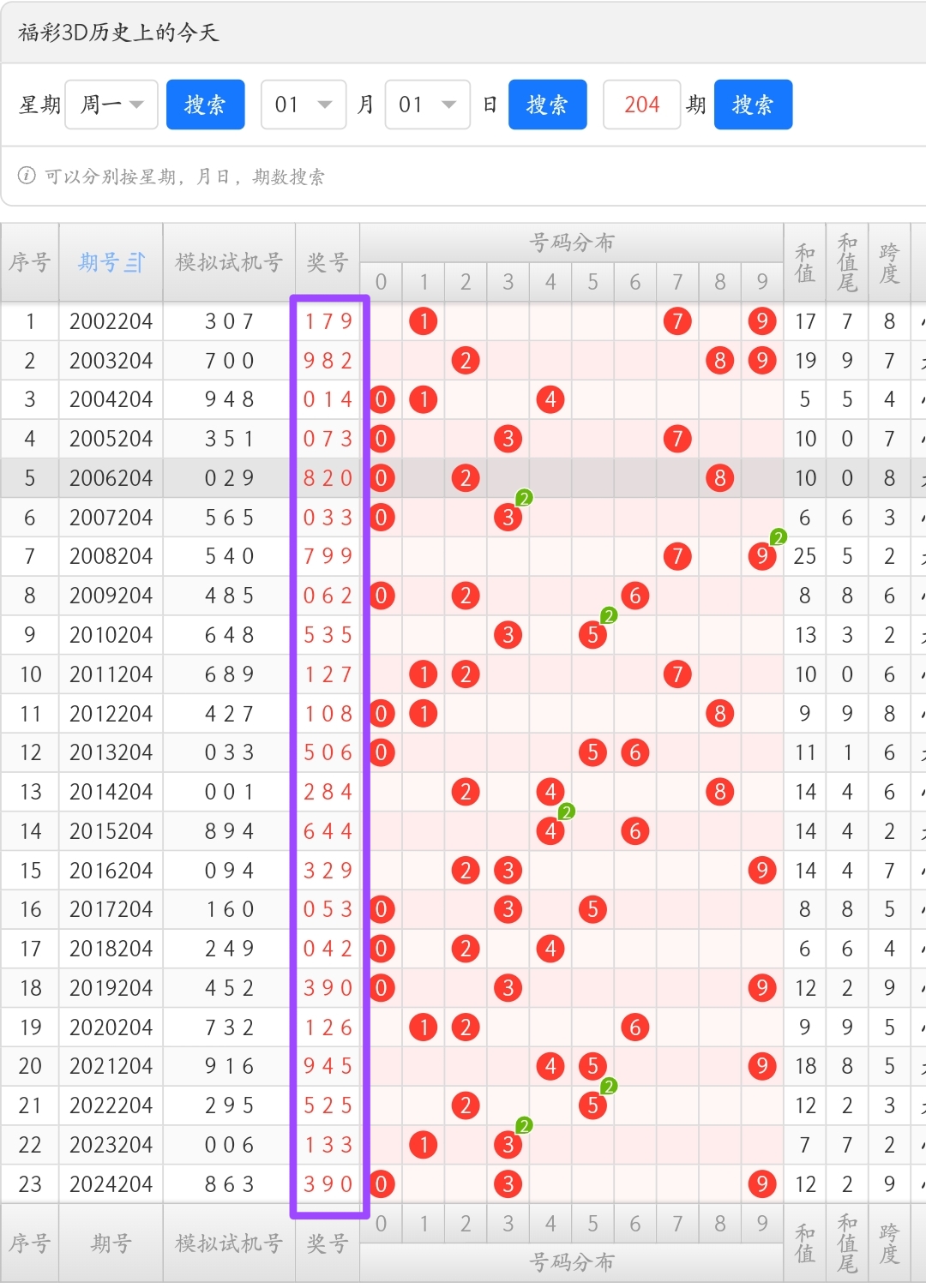
Task: Focus the issue number field showing 204
Action: (x=642, y=105)
